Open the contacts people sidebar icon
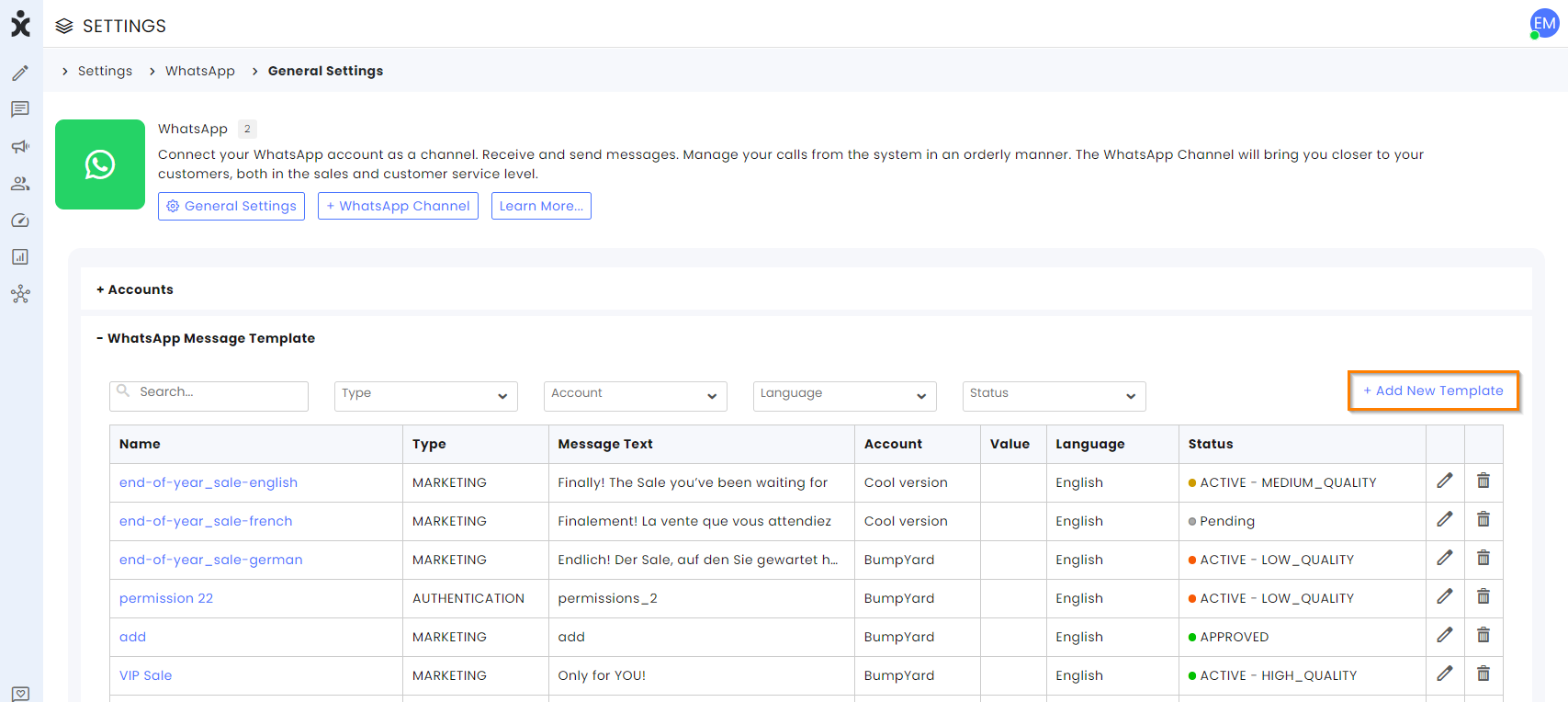The image size is (1568, 702). tap(20, 184)
